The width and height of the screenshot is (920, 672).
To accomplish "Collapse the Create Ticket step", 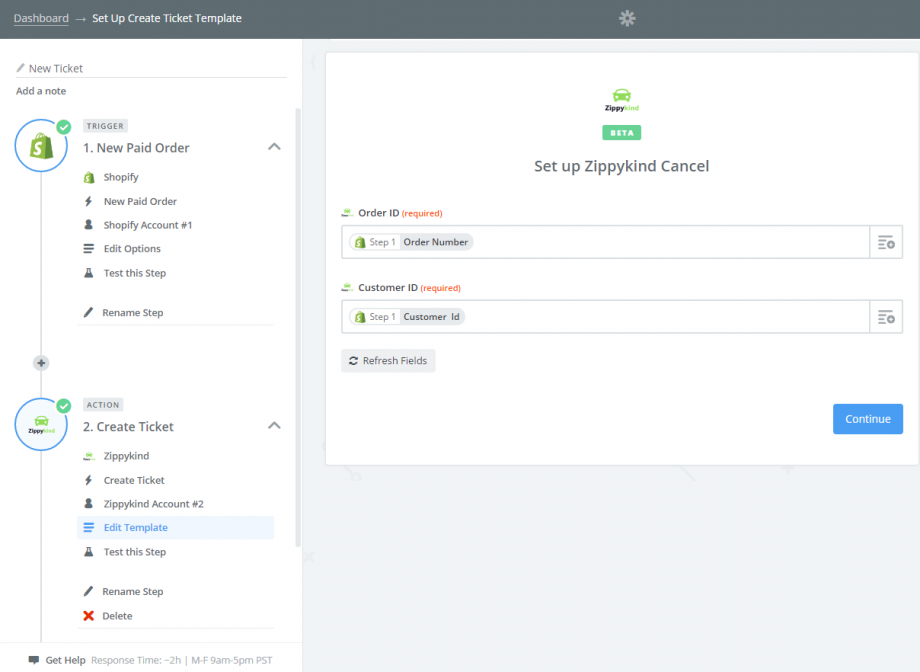I will coord(274,426).
